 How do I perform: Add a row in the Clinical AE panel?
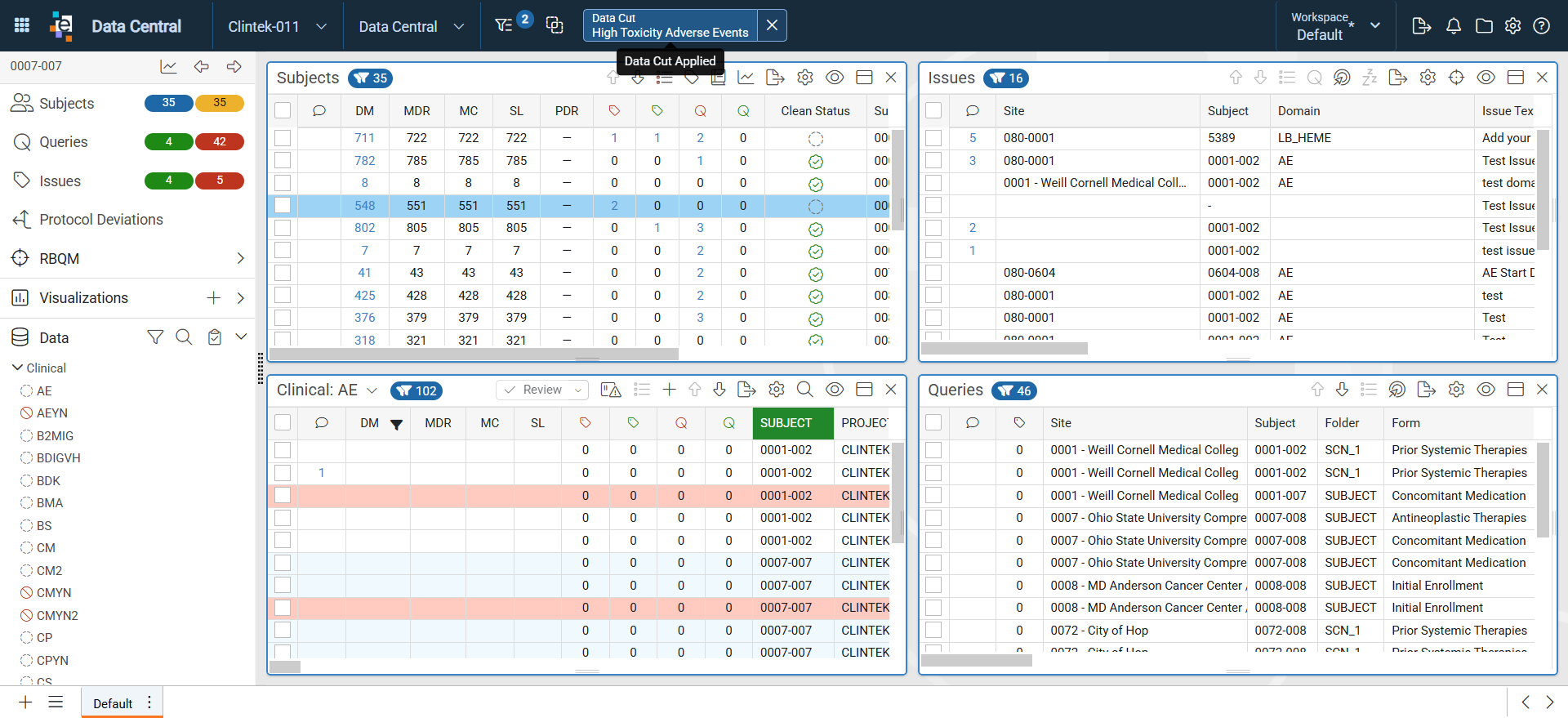(669, 390)
